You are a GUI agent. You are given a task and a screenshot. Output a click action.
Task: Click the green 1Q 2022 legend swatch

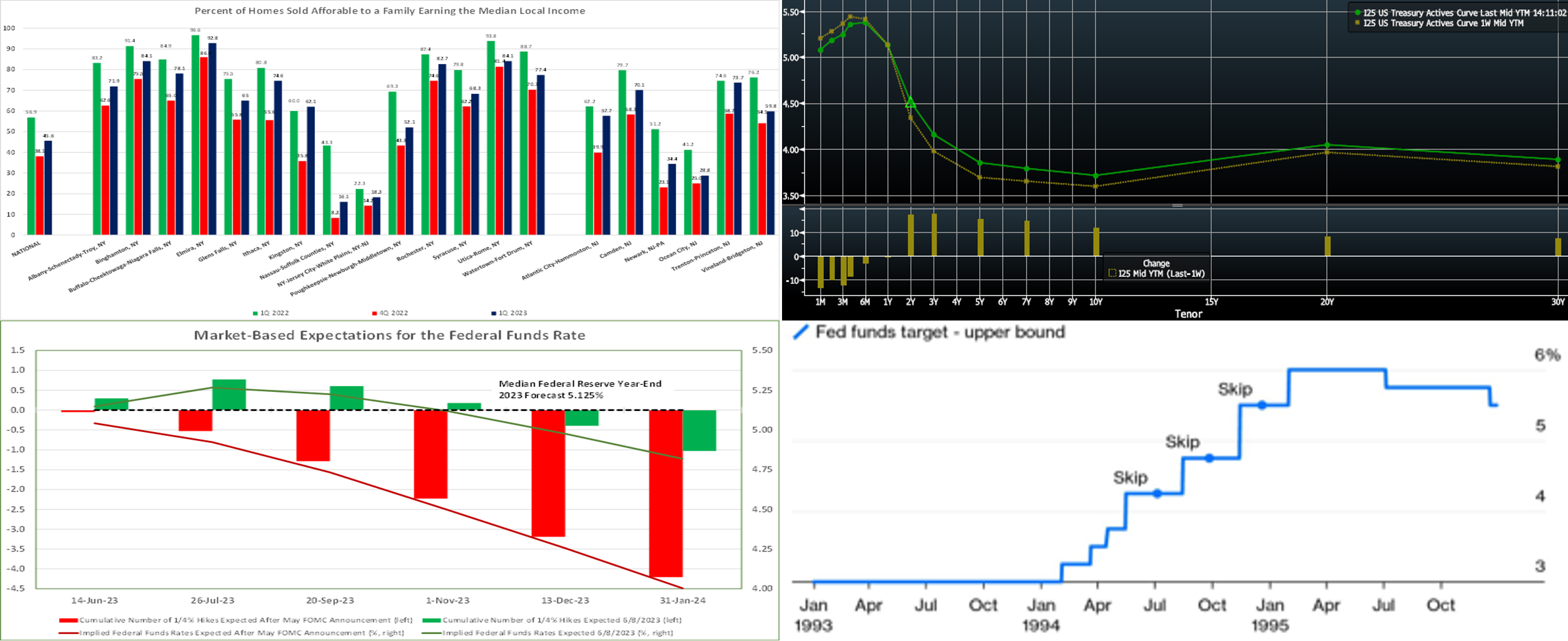click(x=255, y=313)
